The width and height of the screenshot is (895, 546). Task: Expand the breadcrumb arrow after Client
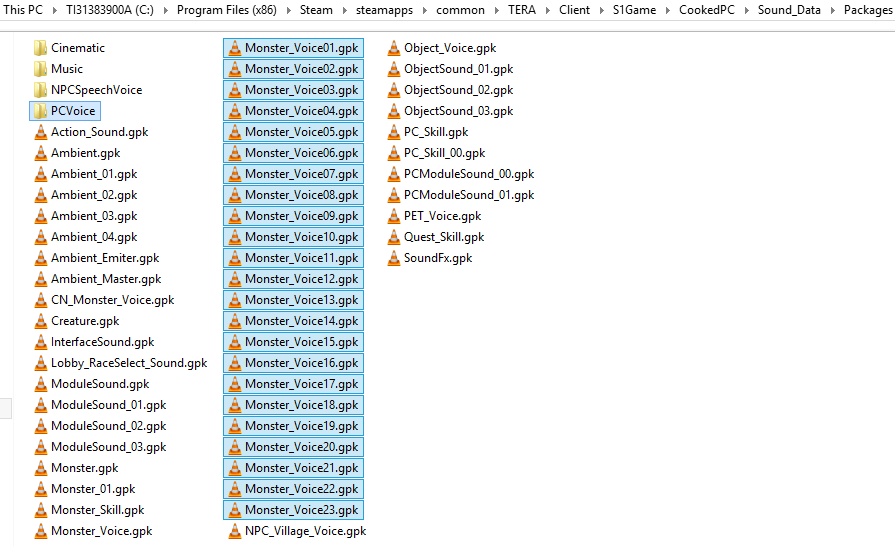tap(602, 10)
